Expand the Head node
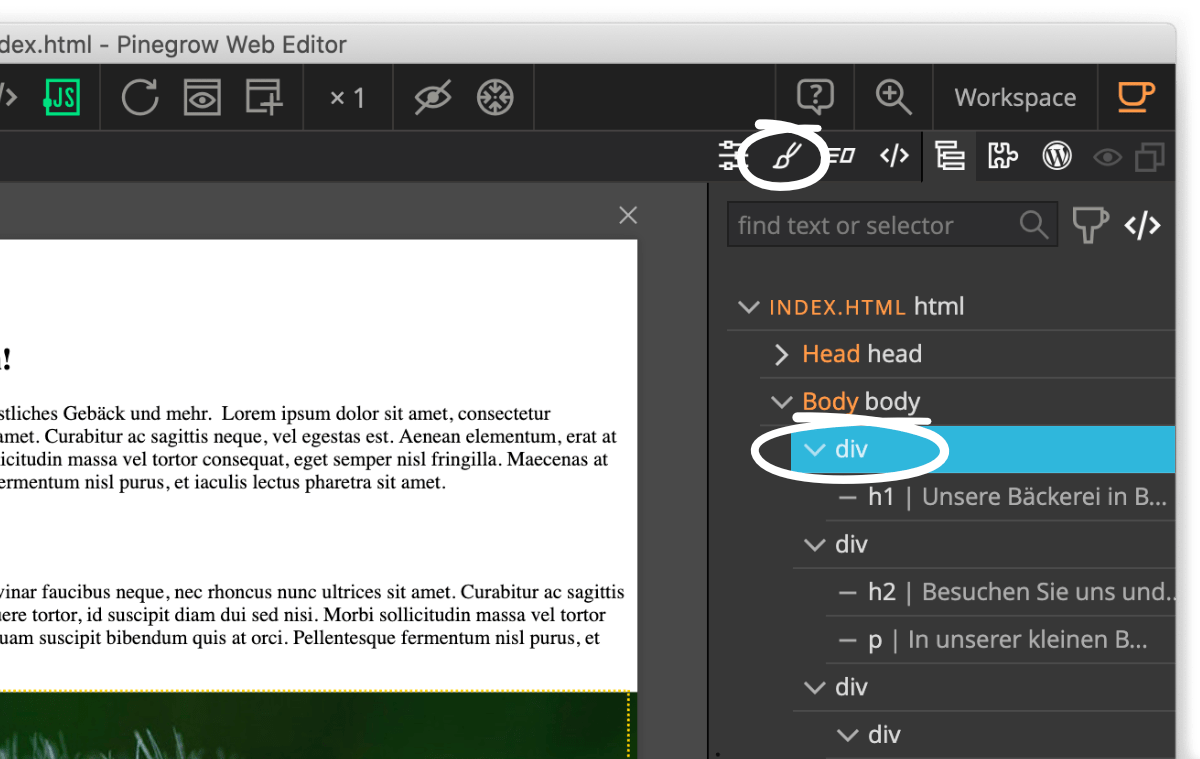 point(782,354)
